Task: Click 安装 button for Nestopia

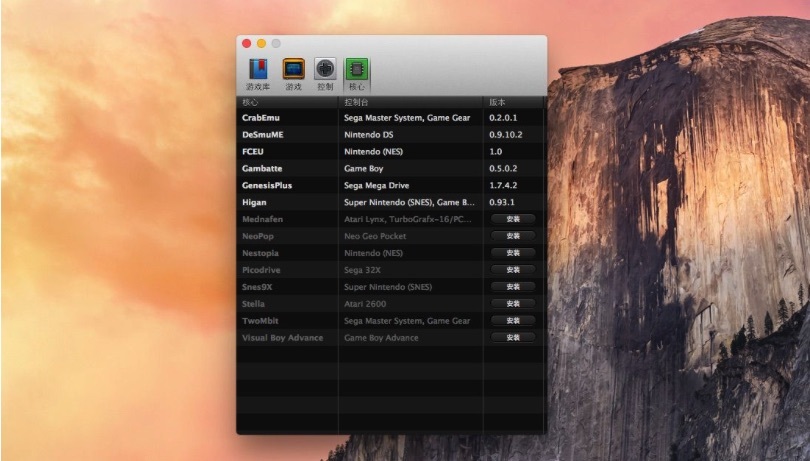Action: 513,253
